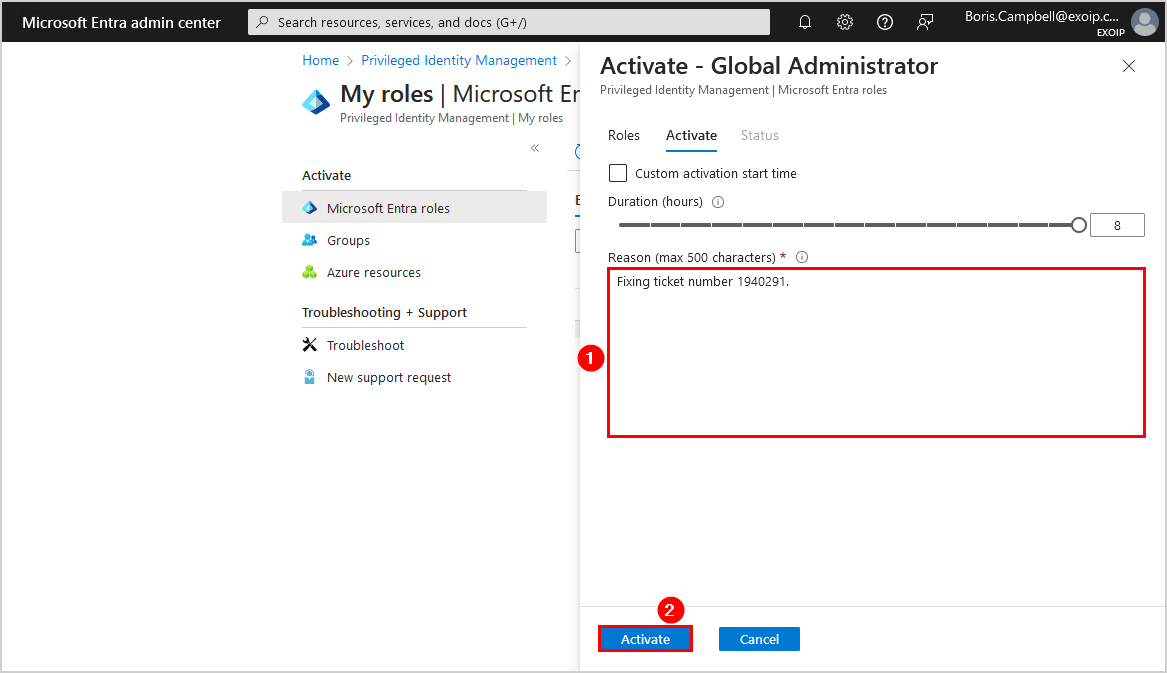Click the user account avatar

coord(1144,22)
